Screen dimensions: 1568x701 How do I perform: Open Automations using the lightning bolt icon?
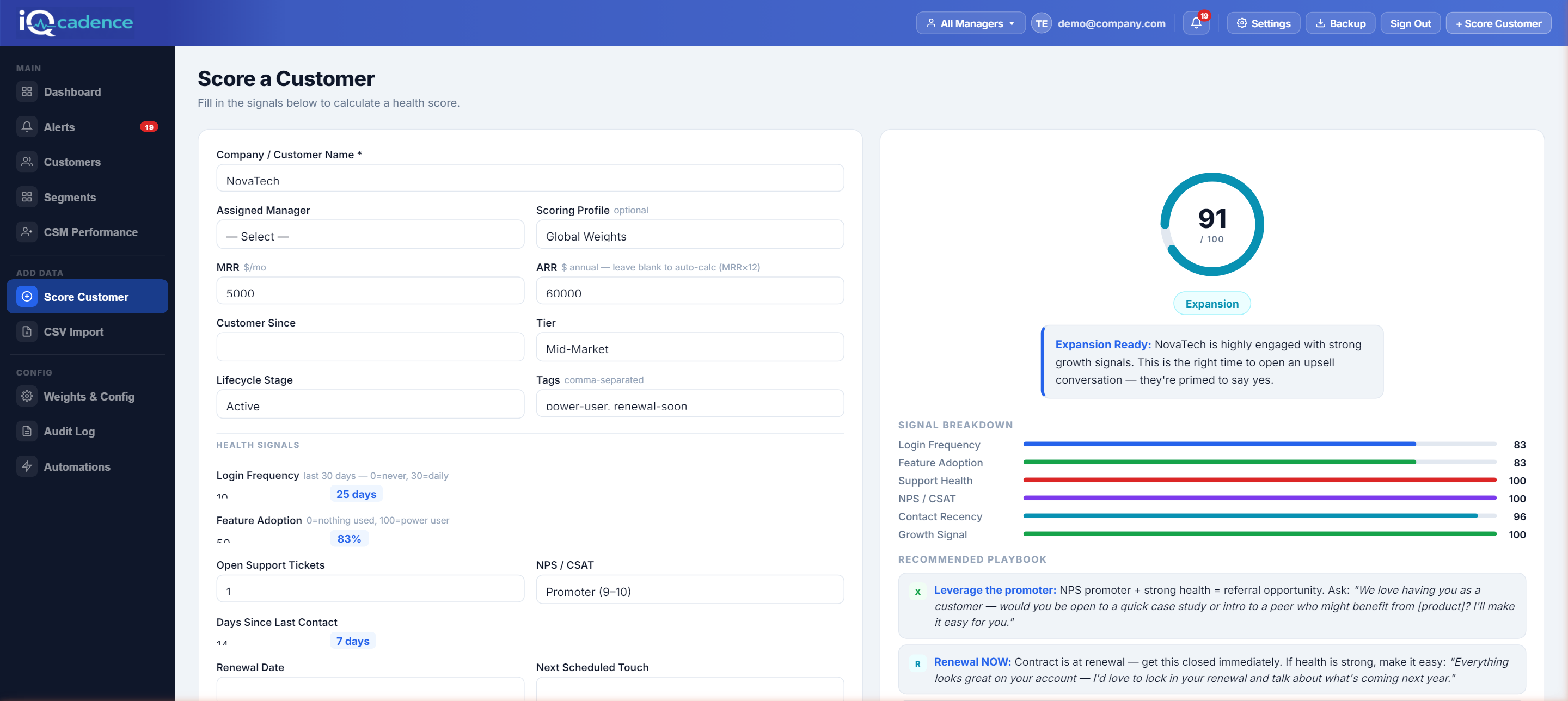(27, 466)
